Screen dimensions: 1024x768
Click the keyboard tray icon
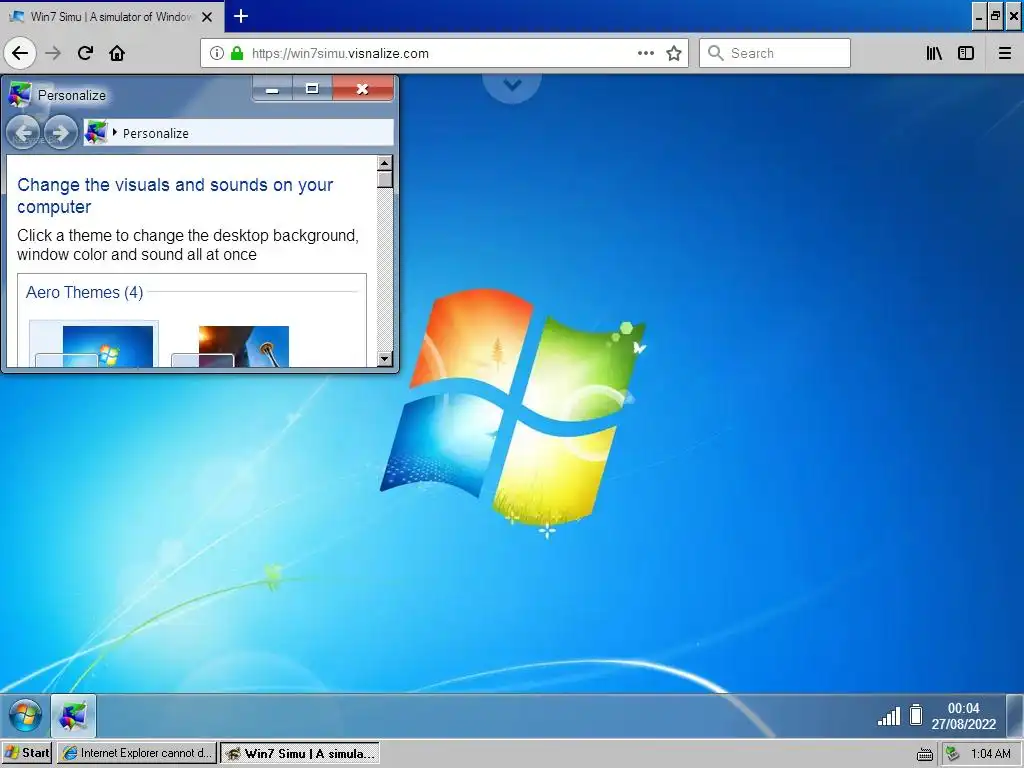(x=925, y=754)
